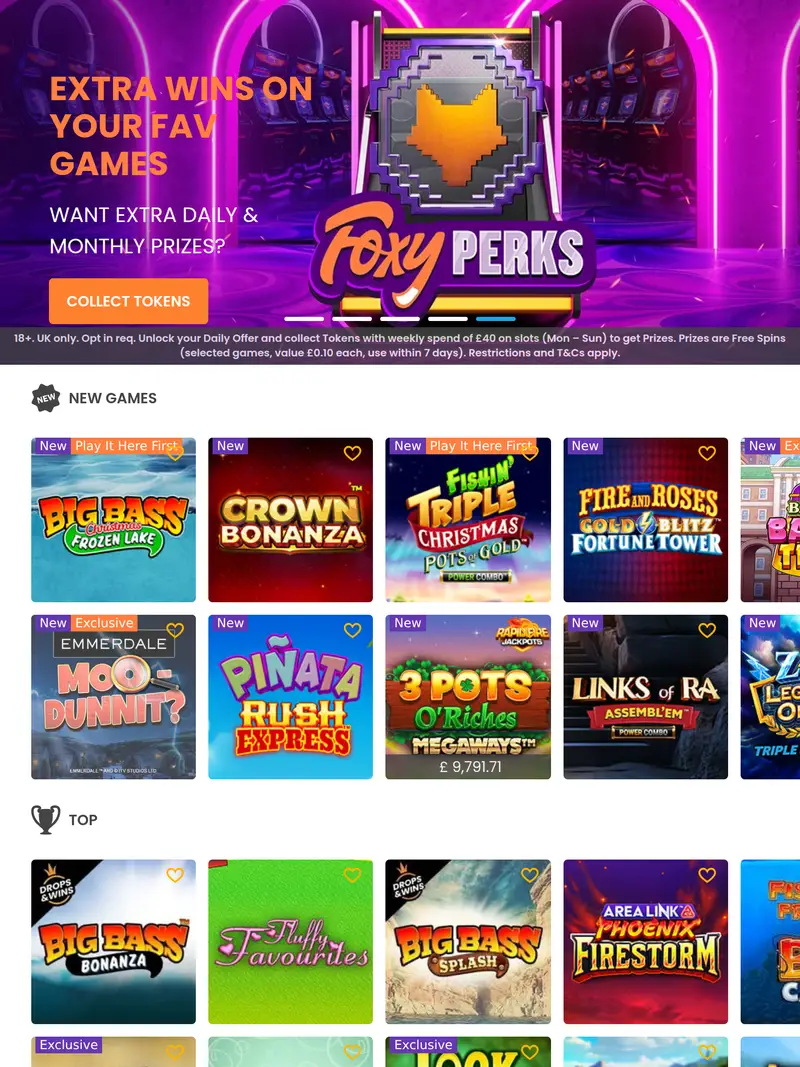The width and height of the screenshot is (800, 1067).
Task: Click the trophy icon next to TOP
Action: tap(44, 819)
